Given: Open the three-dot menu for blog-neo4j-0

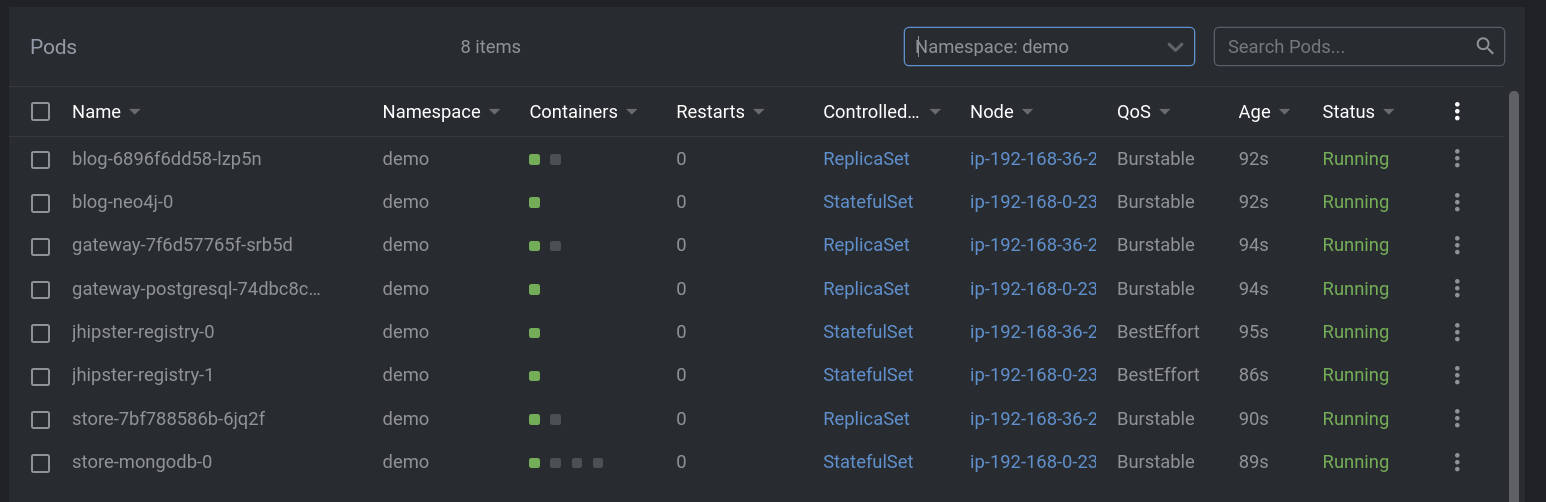Looking at the screenshot, I should click(1457, 202).
